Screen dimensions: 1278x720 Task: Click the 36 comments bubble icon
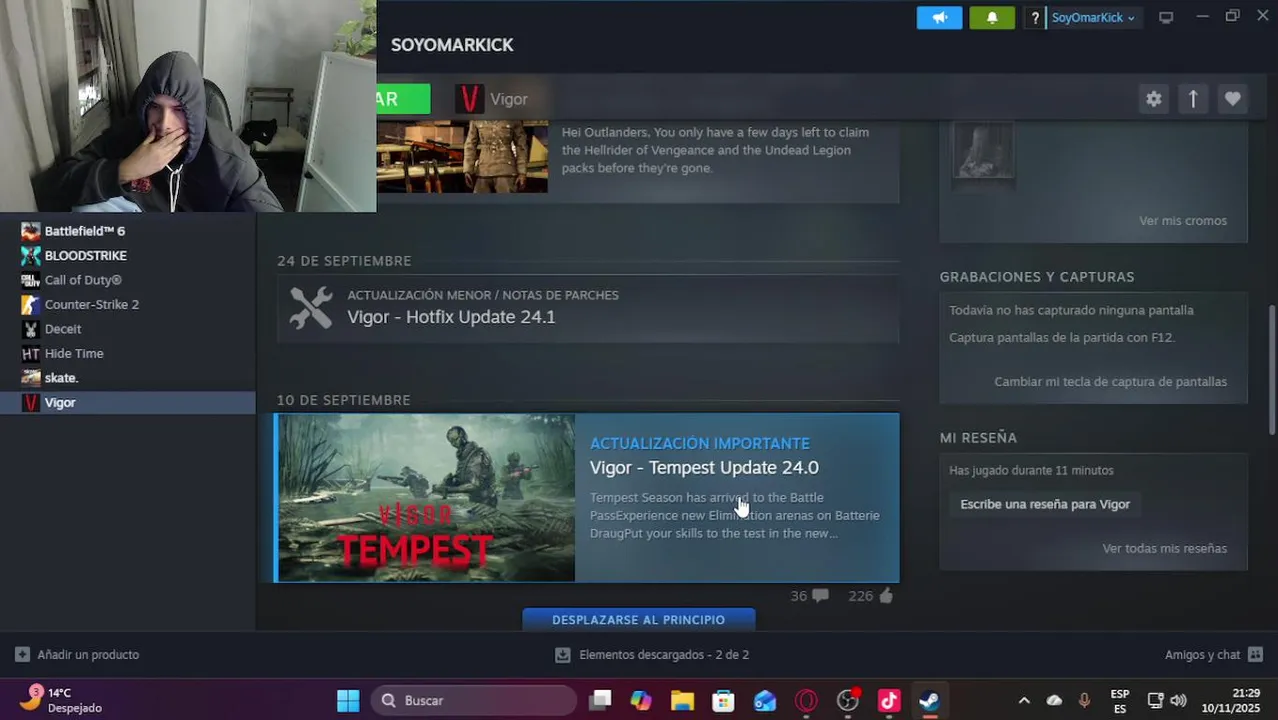pos(821,596)
